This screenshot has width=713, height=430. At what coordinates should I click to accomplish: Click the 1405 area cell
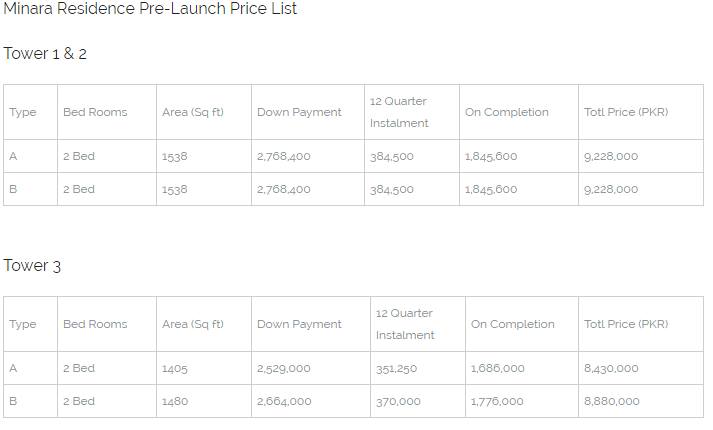pos(175,369)
